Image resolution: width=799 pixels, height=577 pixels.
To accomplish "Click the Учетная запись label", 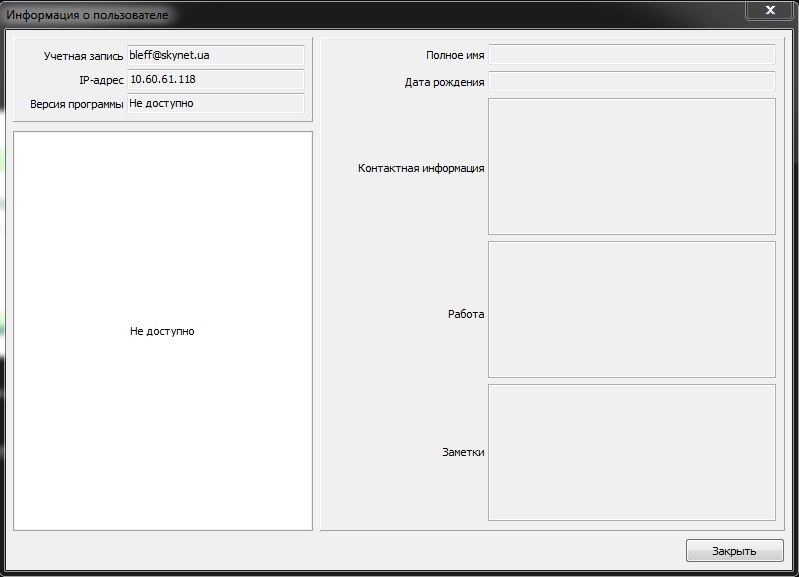I will (x=83, y=57).
